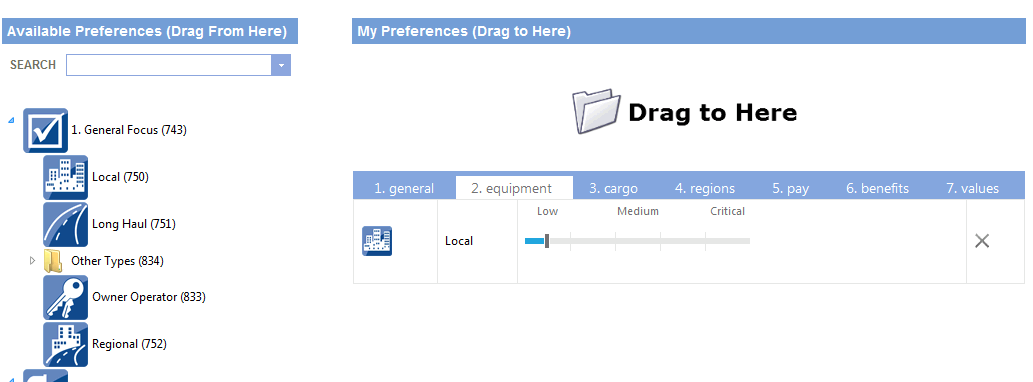Select the 1. General Focus (743) label
Image resolution: width=1033 pixels, height=382 pixels.
coord(128,130)
